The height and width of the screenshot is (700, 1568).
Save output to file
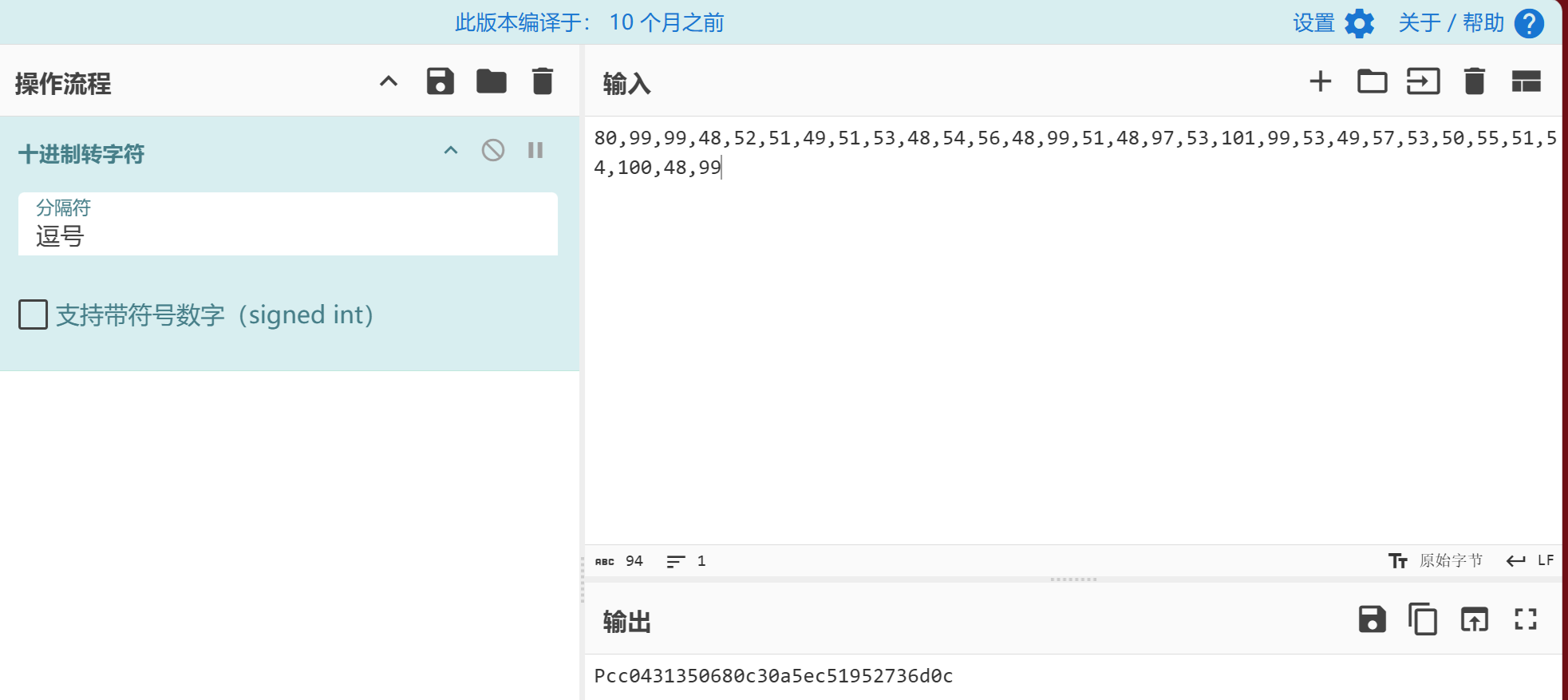click(1372, 619)
